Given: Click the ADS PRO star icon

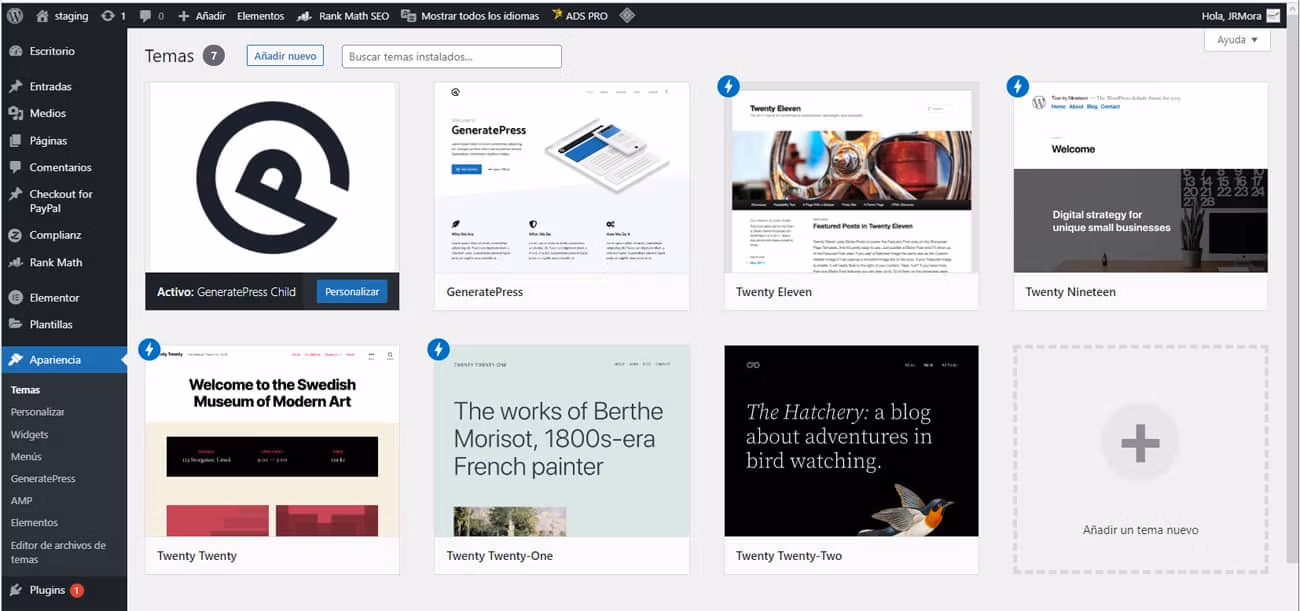Looking at the screenshot, I should click(x=558, y=15).
